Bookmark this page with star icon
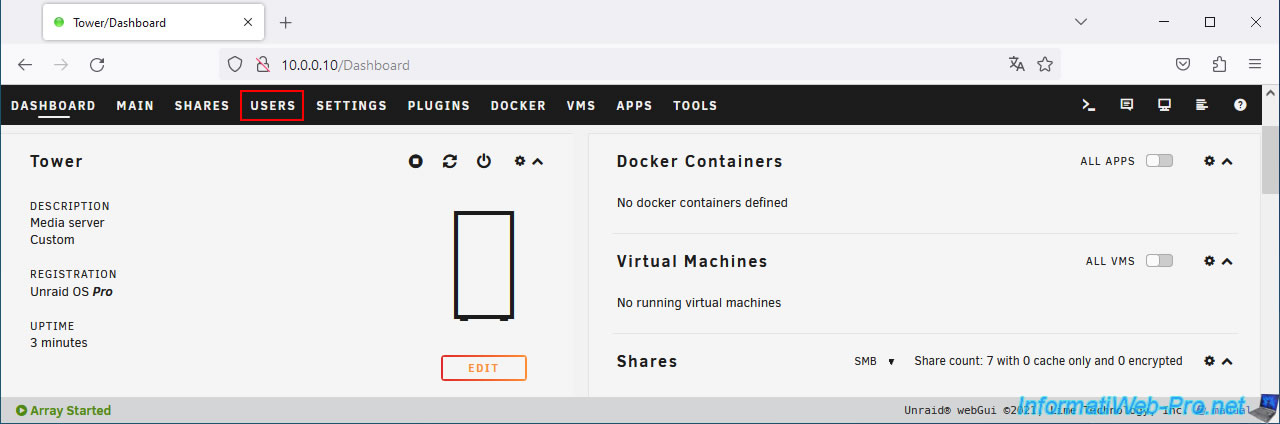 [1045, 65]
